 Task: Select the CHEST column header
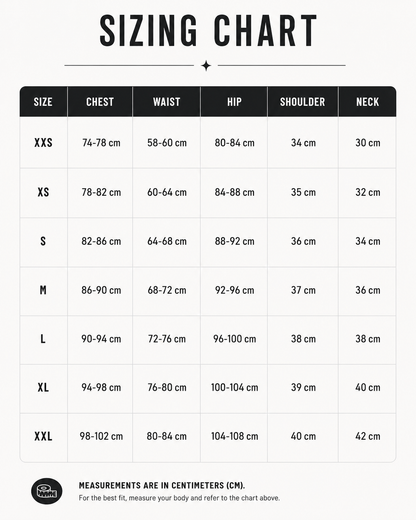tap(100, 102)
